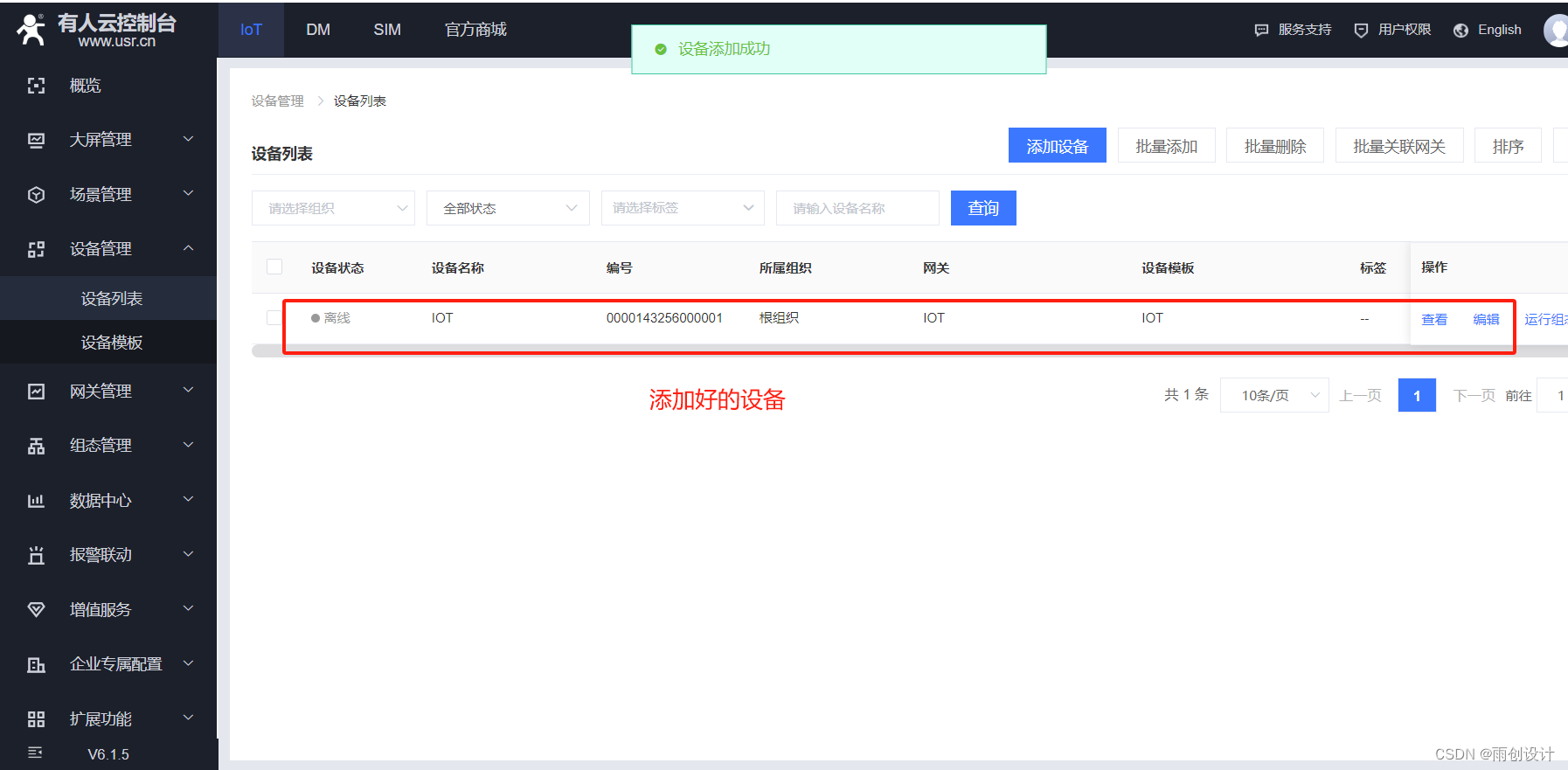This screenshot has width=1568, height=770.
Task: Click the V6.1.5 version label
Action: 108,754
